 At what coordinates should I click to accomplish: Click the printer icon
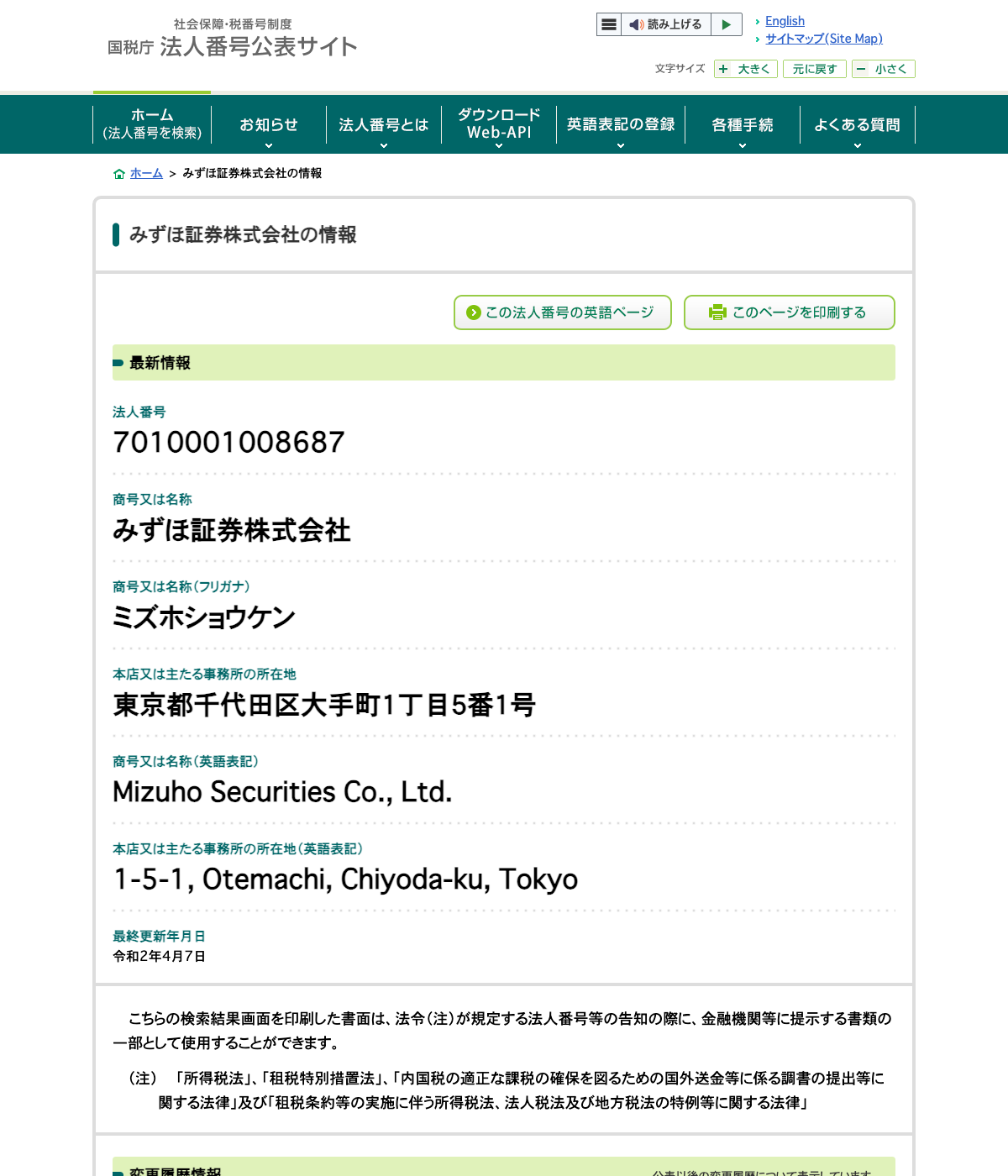[x=717, y=312]
